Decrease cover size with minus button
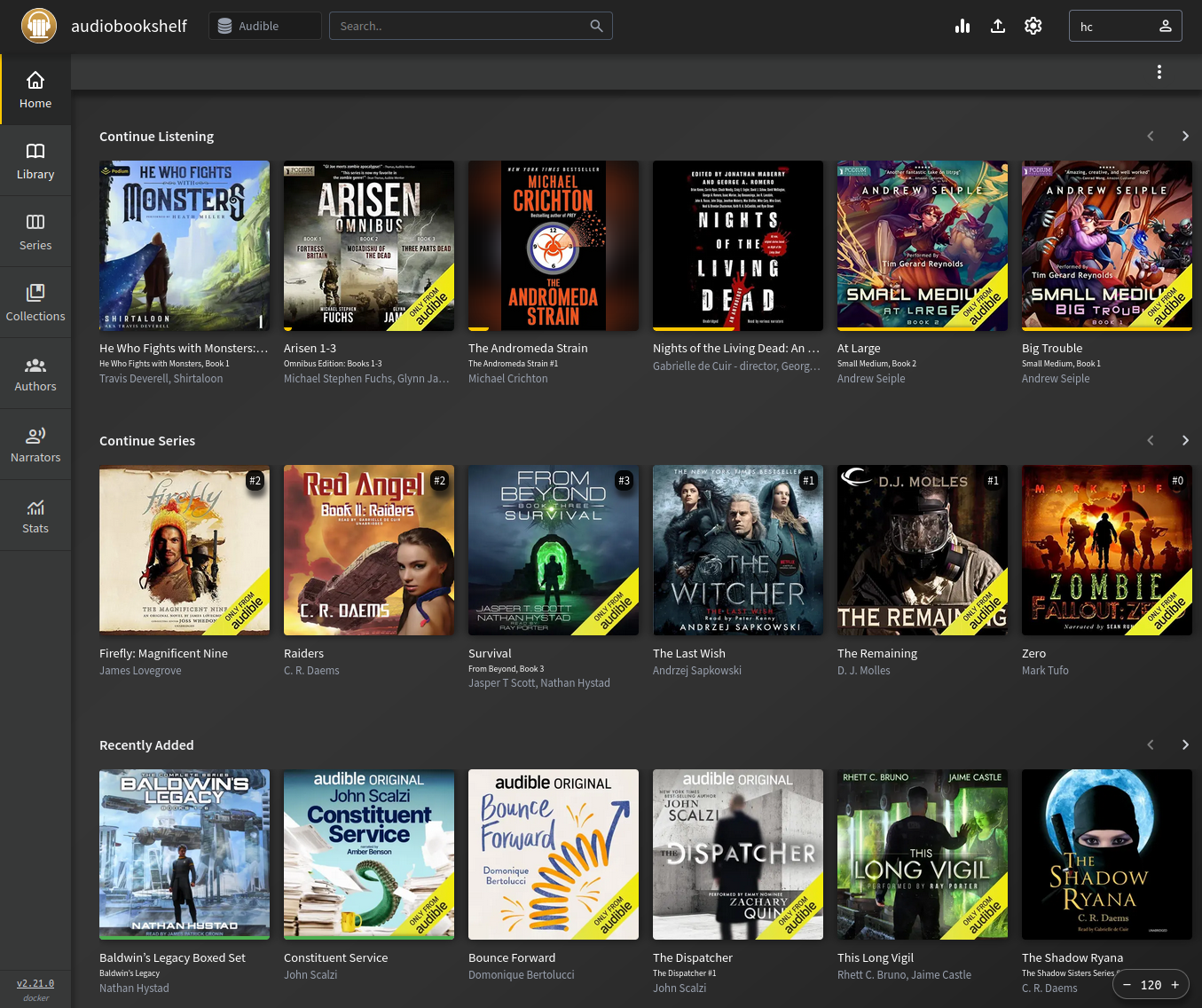The width and height of the screenshot is (1202, 1008). (1127, 984)
